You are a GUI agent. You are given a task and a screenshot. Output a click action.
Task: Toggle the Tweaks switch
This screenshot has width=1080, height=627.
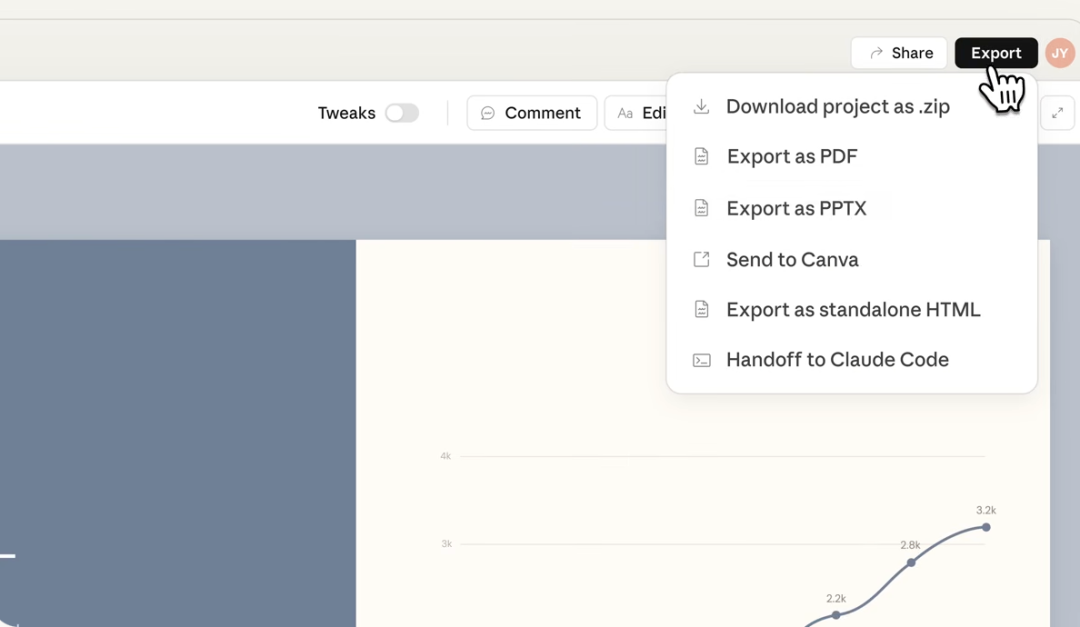[x=402, y=113]
